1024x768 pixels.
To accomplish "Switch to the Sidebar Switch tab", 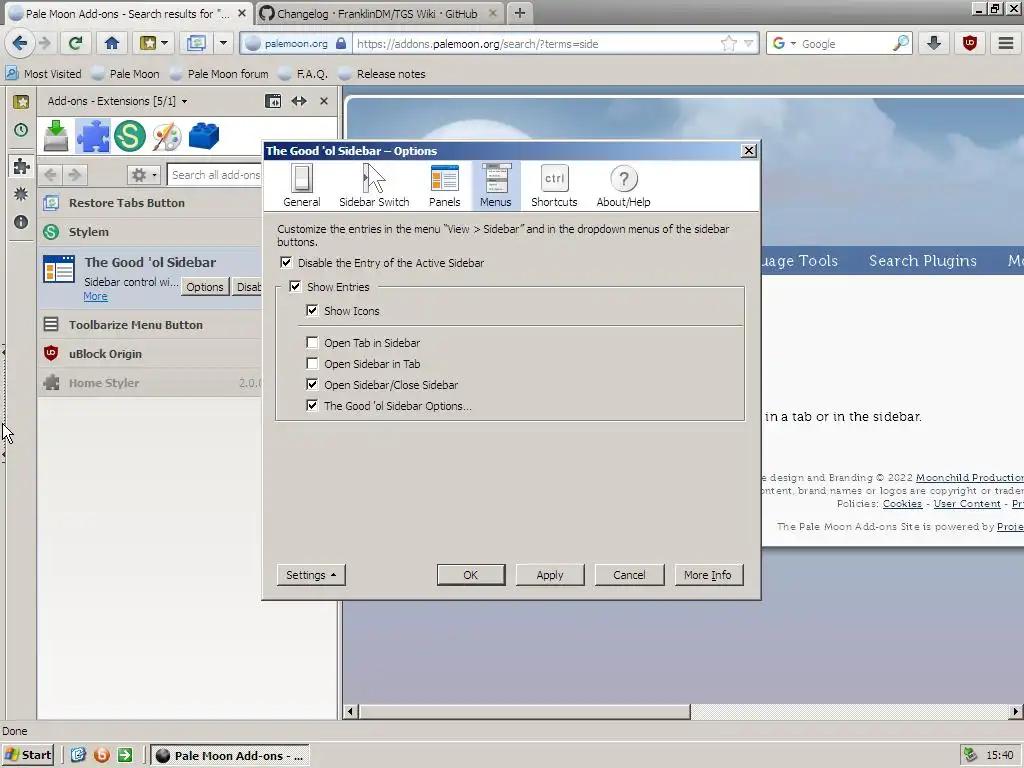I will coord(374,185).
